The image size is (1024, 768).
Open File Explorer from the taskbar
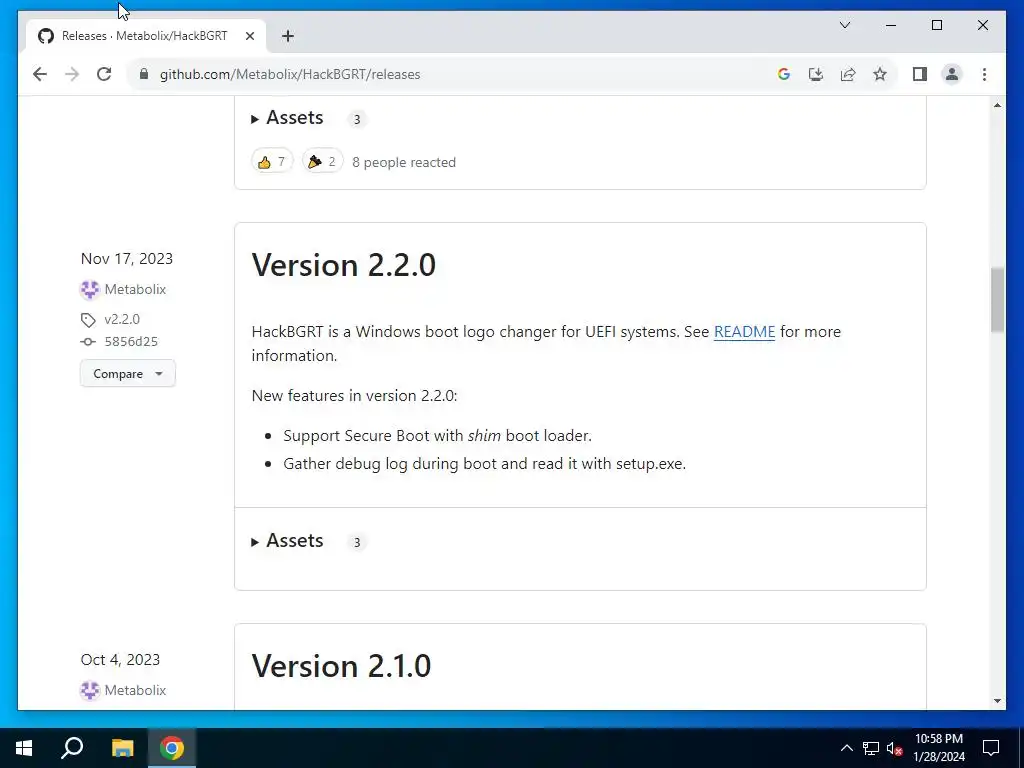[x=122, y=748]
